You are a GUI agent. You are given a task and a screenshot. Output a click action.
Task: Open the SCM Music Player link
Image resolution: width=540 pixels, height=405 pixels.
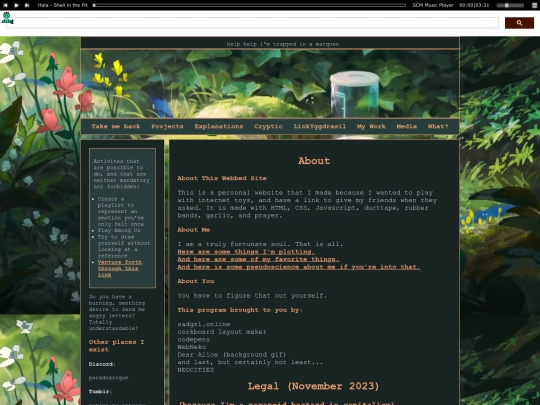point(433,5)
